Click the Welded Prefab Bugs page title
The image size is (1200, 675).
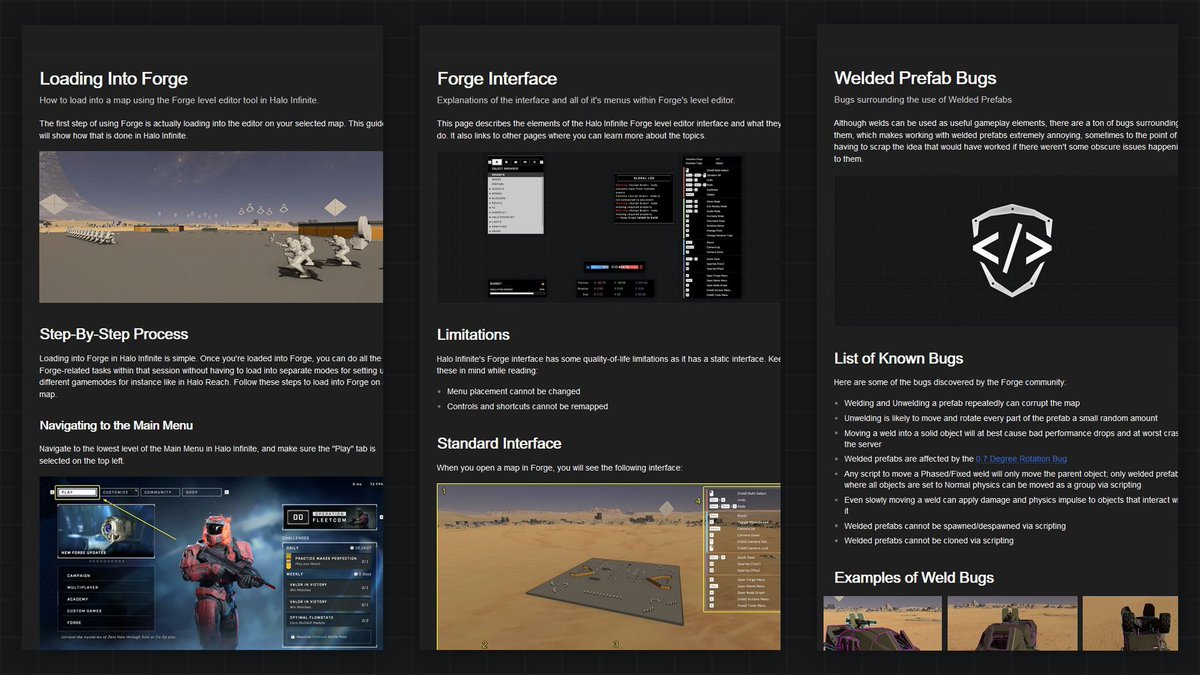915,78
